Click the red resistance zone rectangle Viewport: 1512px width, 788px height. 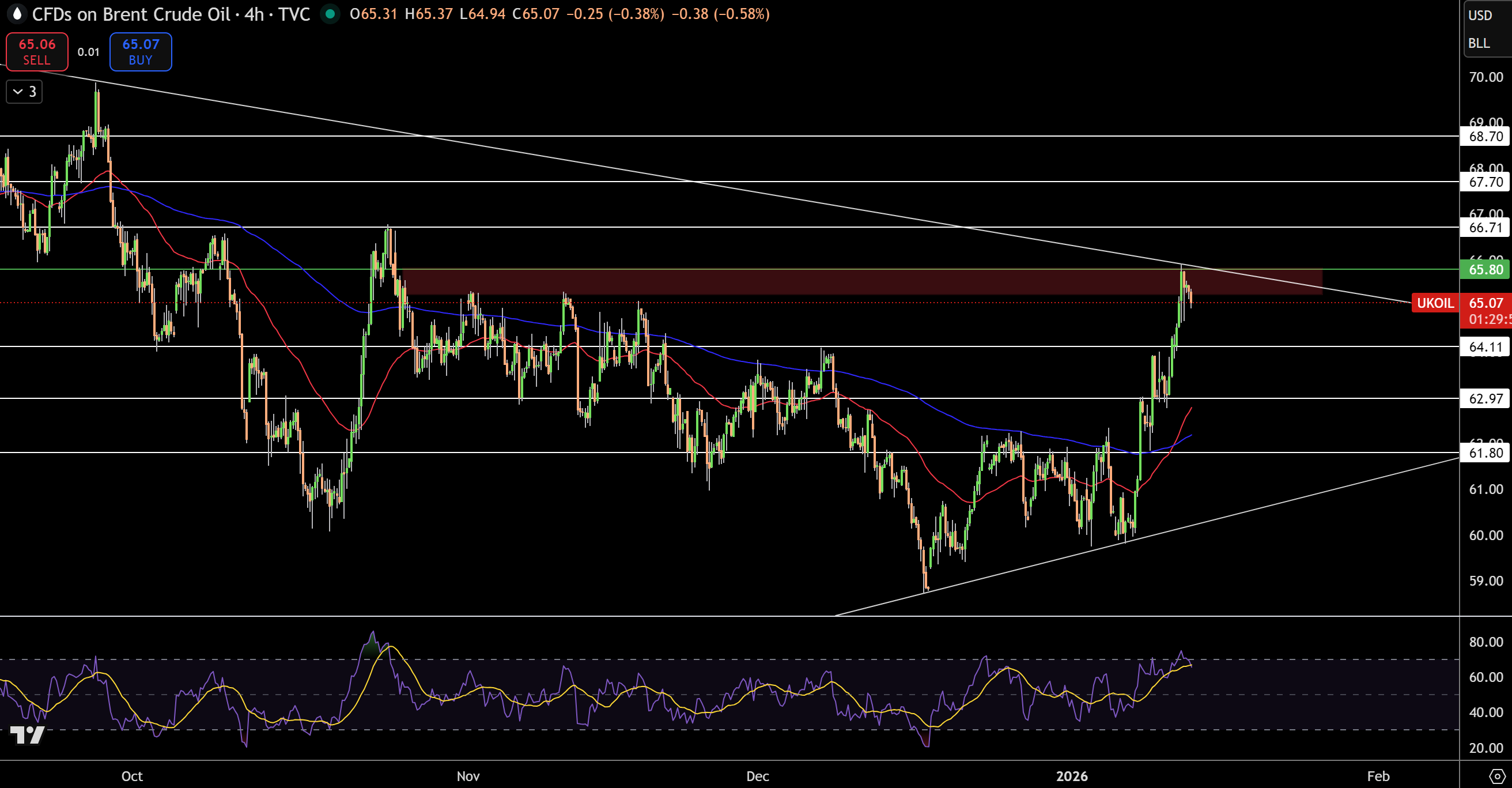pyautogui.click(x=862, y=282)
